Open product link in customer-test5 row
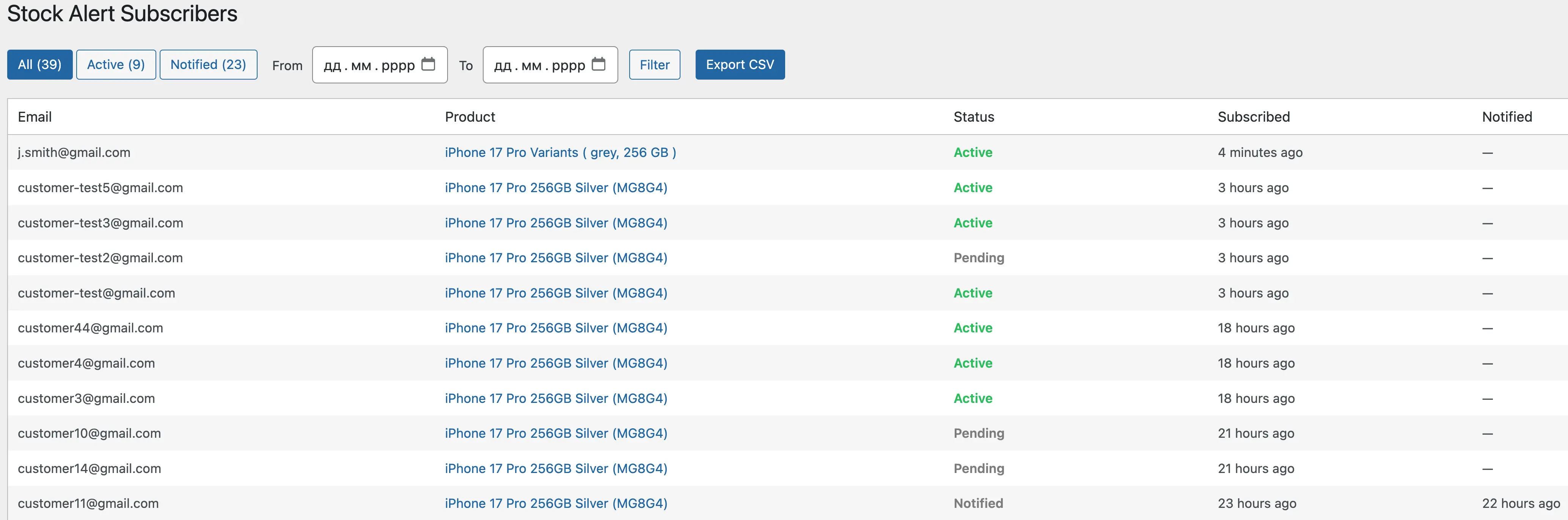The width and height of the screenshot is (1568, 520). [556, 187]
